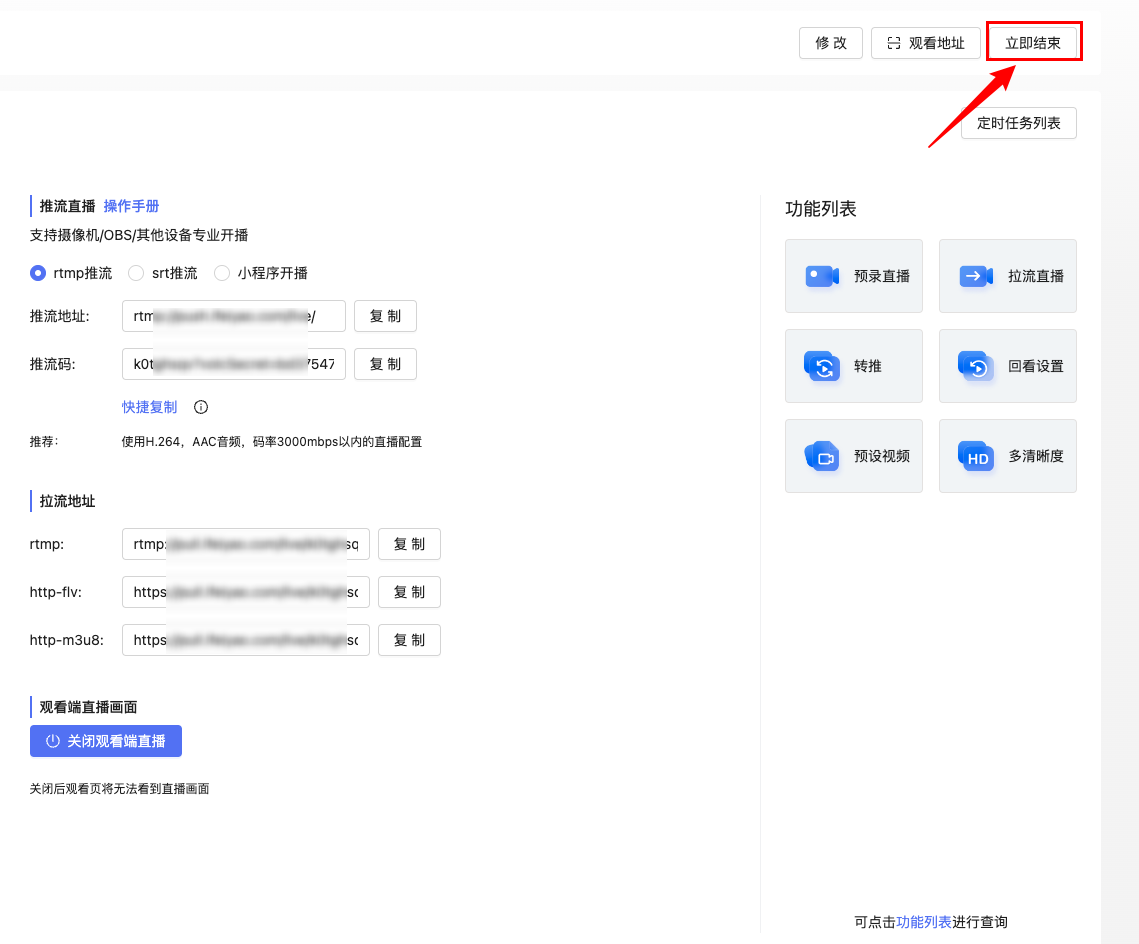The image size is (1139, 944).
Task: Select the 预设视频 icon
Action: [822, 456]
